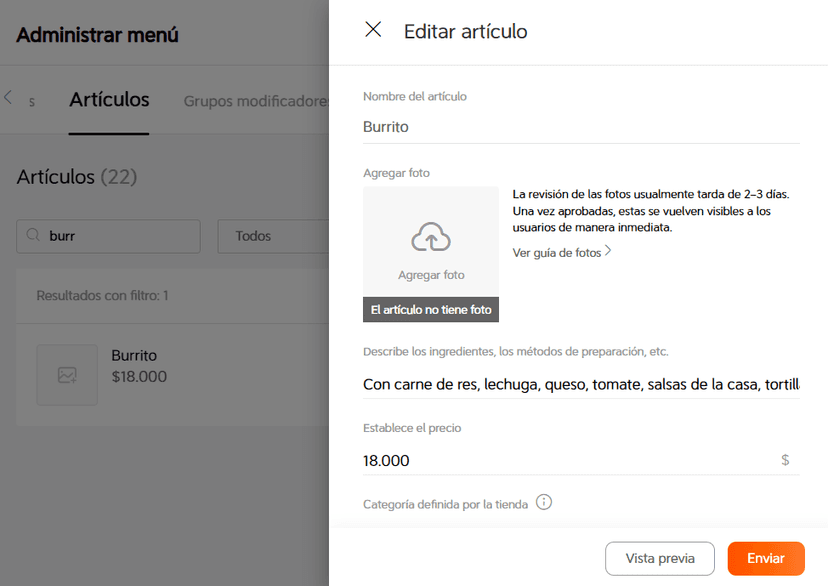Expand the Todos filter dropdown
The image size is (828, 586).
point(272,236)
